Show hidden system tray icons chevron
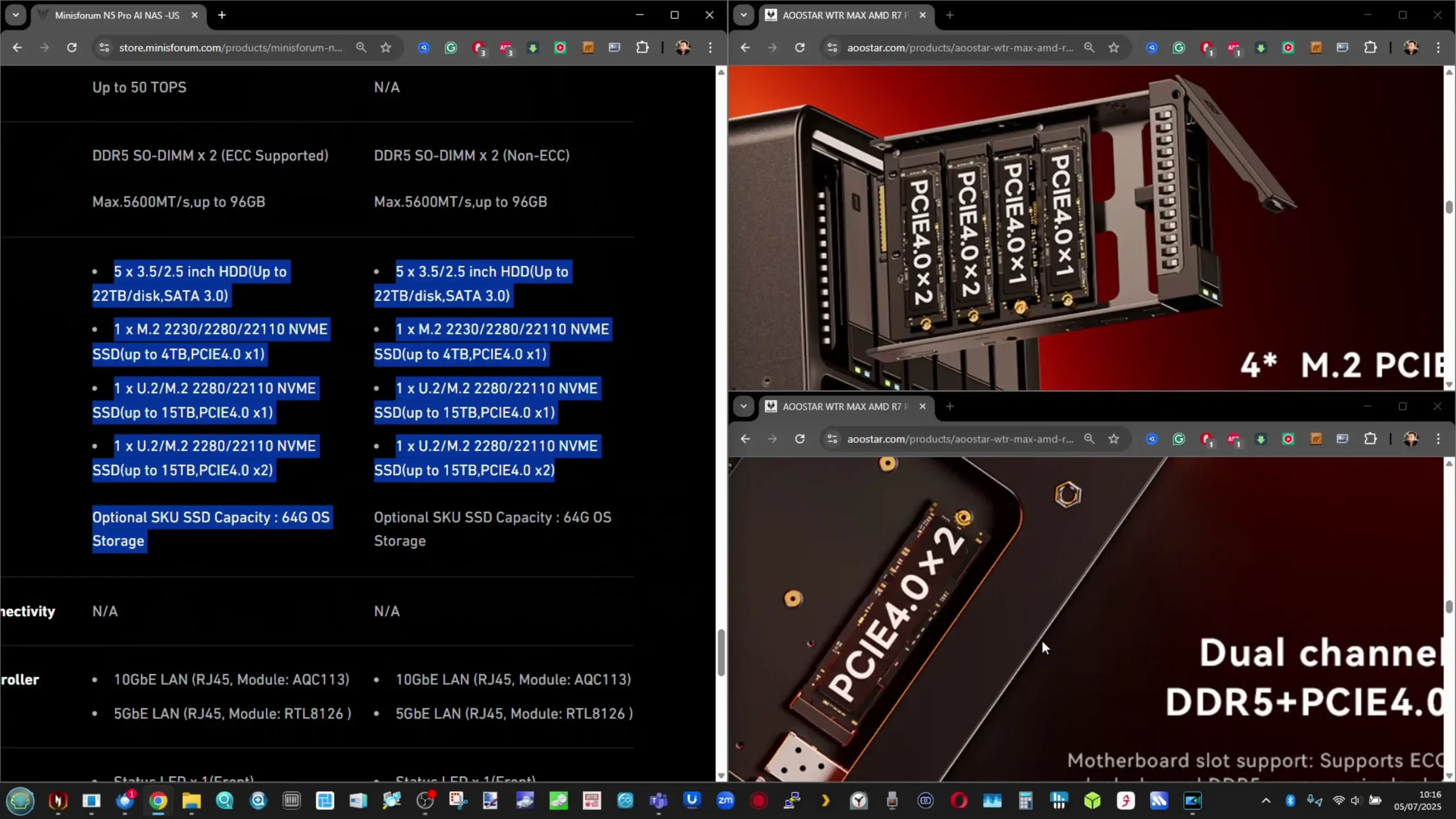Viewport: 1456px width, 819px height. pos(1266,801)
